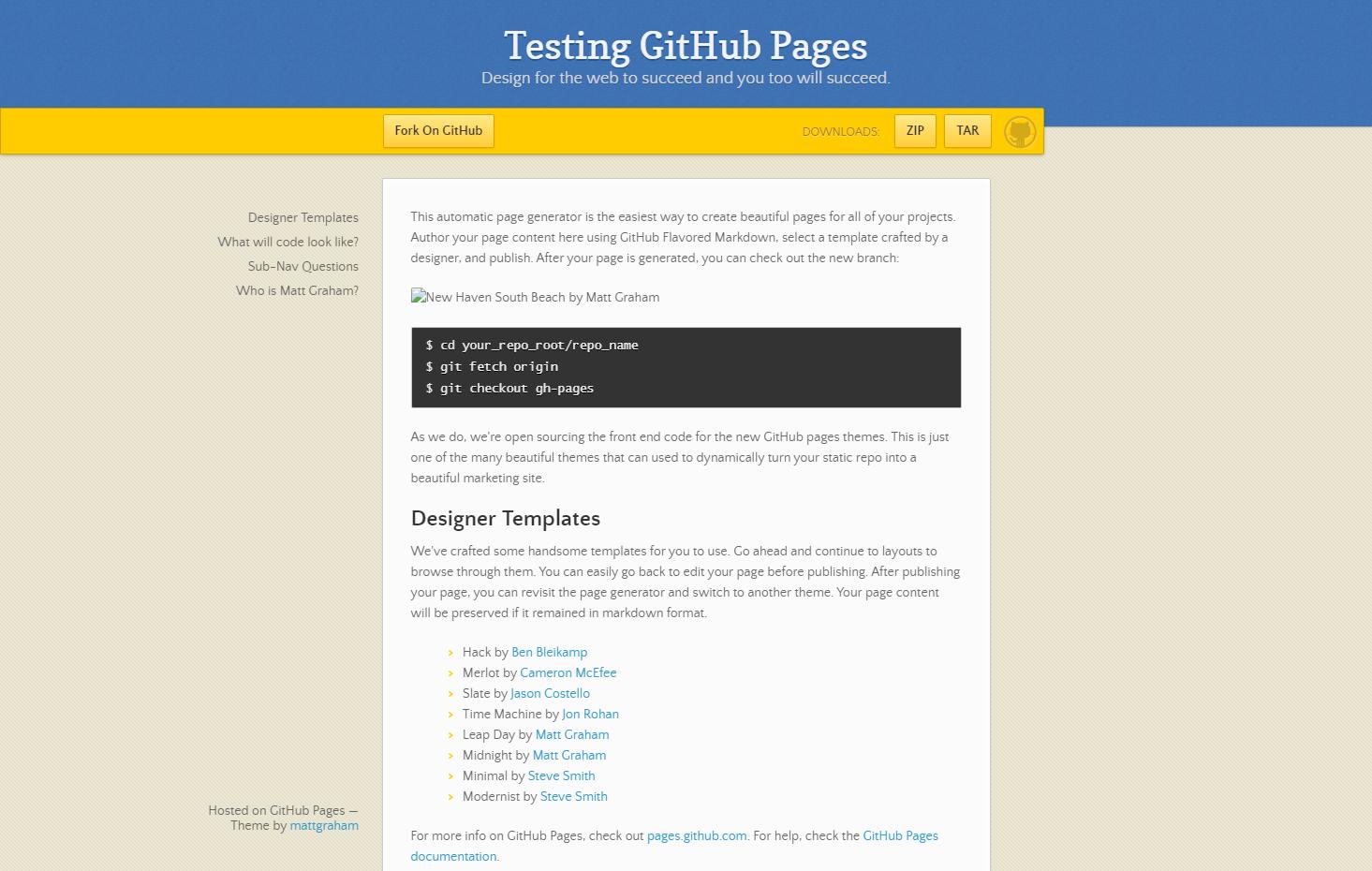Click Matt Graham link beside Leap Day
Image resolution: width=1372 pixels, height=871 pixels.
(571, 734)
